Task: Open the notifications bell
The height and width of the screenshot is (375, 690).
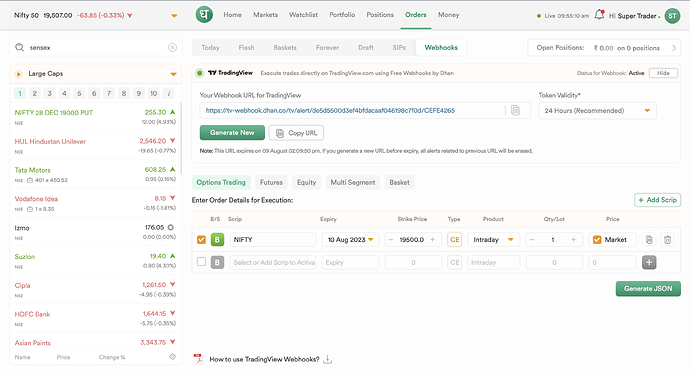Action: (x=599, y=15)
